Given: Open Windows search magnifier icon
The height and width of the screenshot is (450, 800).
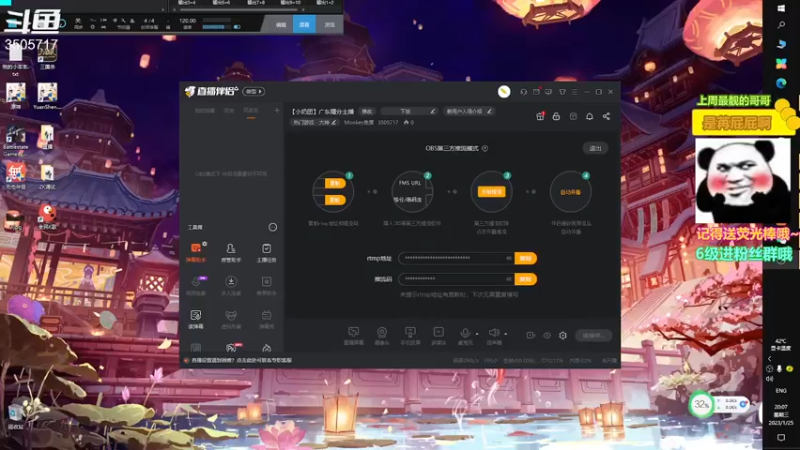Looking at the screenshot, I should (x=781, y=26).
